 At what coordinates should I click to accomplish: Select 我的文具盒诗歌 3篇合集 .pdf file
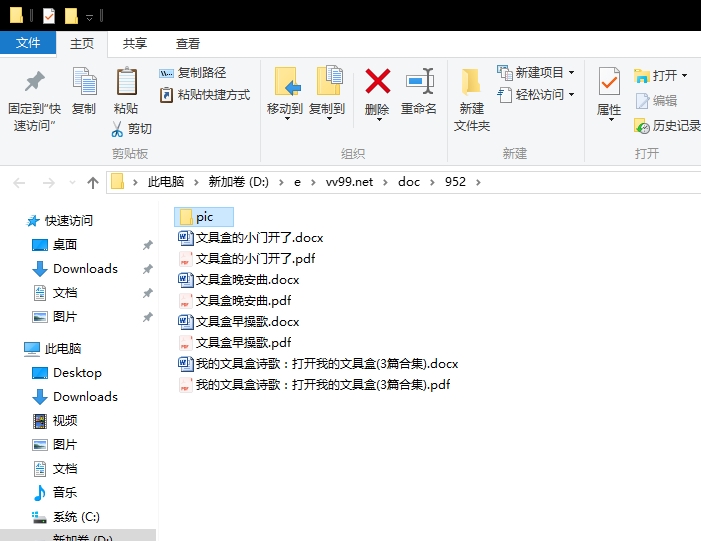314,385
